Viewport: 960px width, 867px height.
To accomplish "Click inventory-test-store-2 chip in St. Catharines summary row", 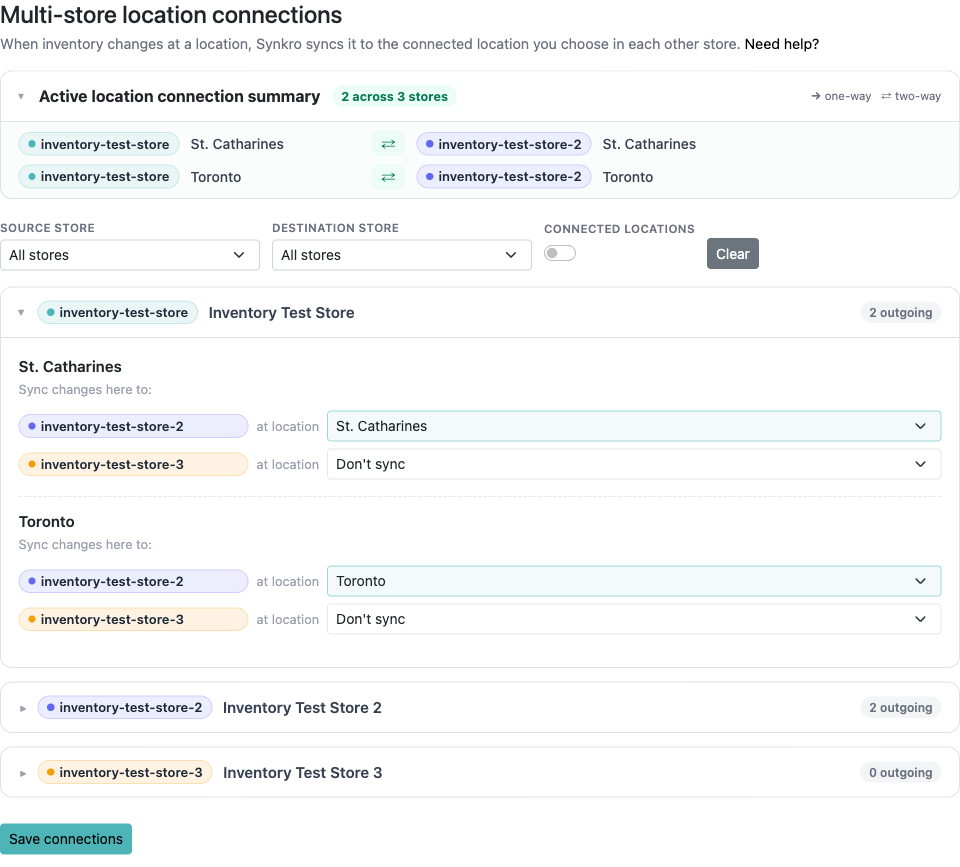I will click(x=503, y=144).
